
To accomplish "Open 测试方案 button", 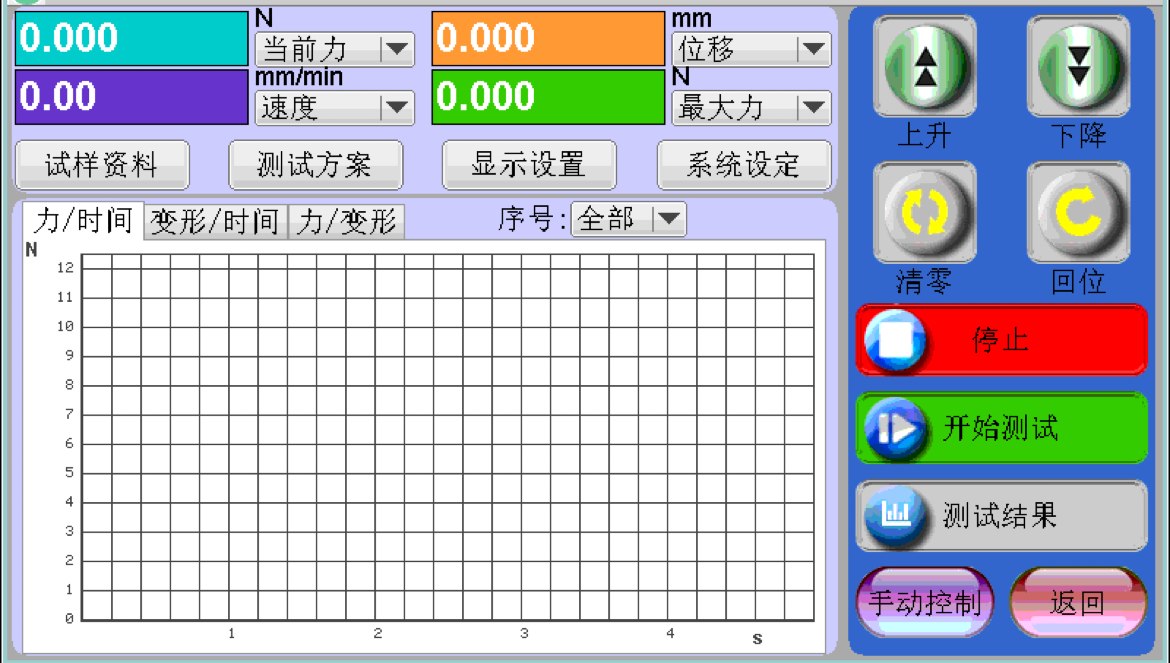I will pyautogui.click(x=316, y=165).
